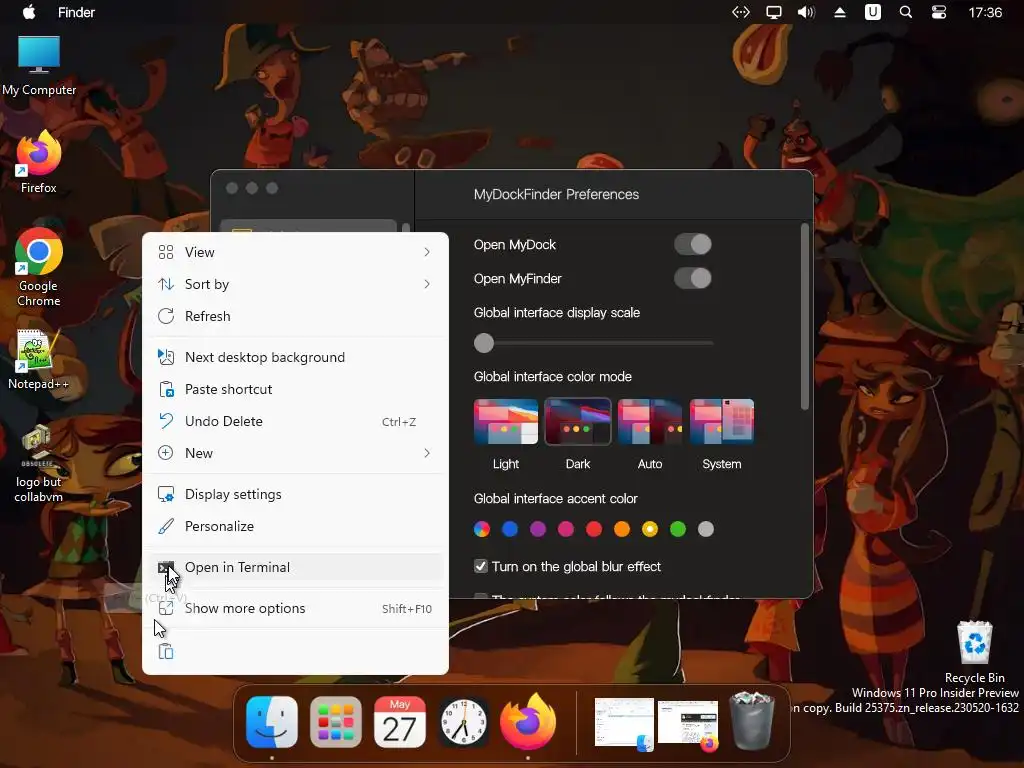1024x768 pixels.
Task: Pick the green accent color
Action: coord(678,529)
